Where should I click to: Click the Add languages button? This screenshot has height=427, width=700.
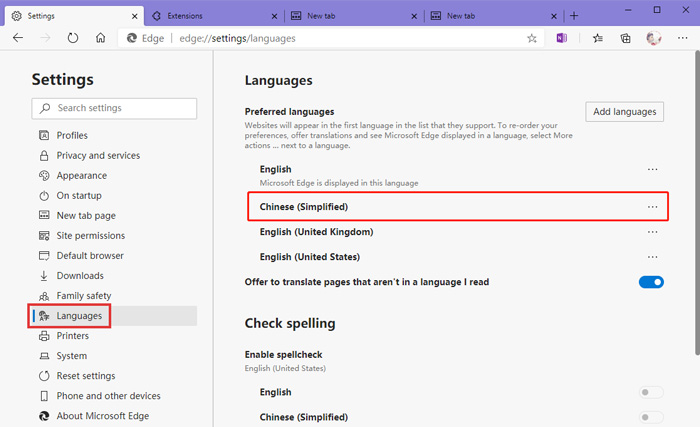click(625, 112)
